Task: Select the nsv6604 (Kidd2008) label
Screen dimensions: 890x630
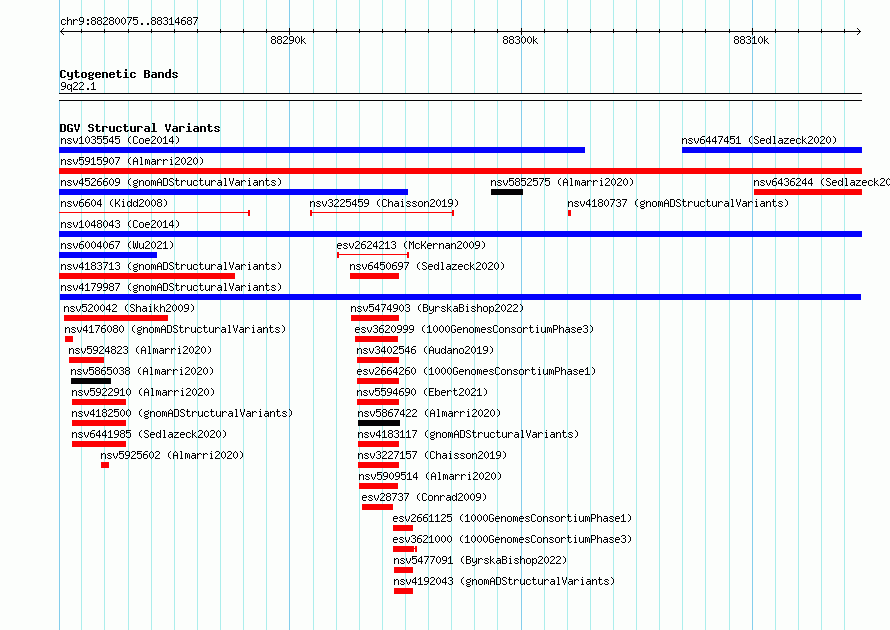Action: pos(114,203)
